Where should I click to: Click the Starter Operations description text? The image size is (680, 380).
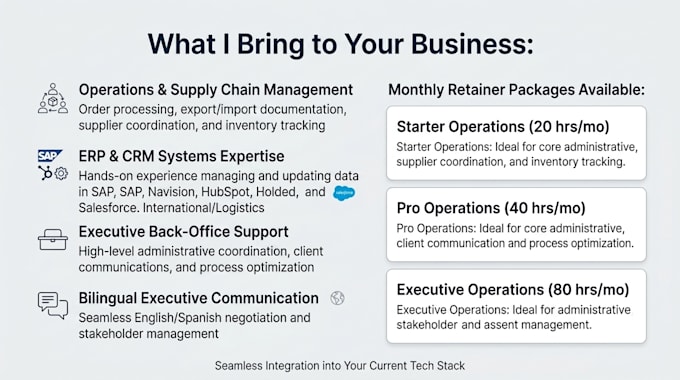[517, 154]
